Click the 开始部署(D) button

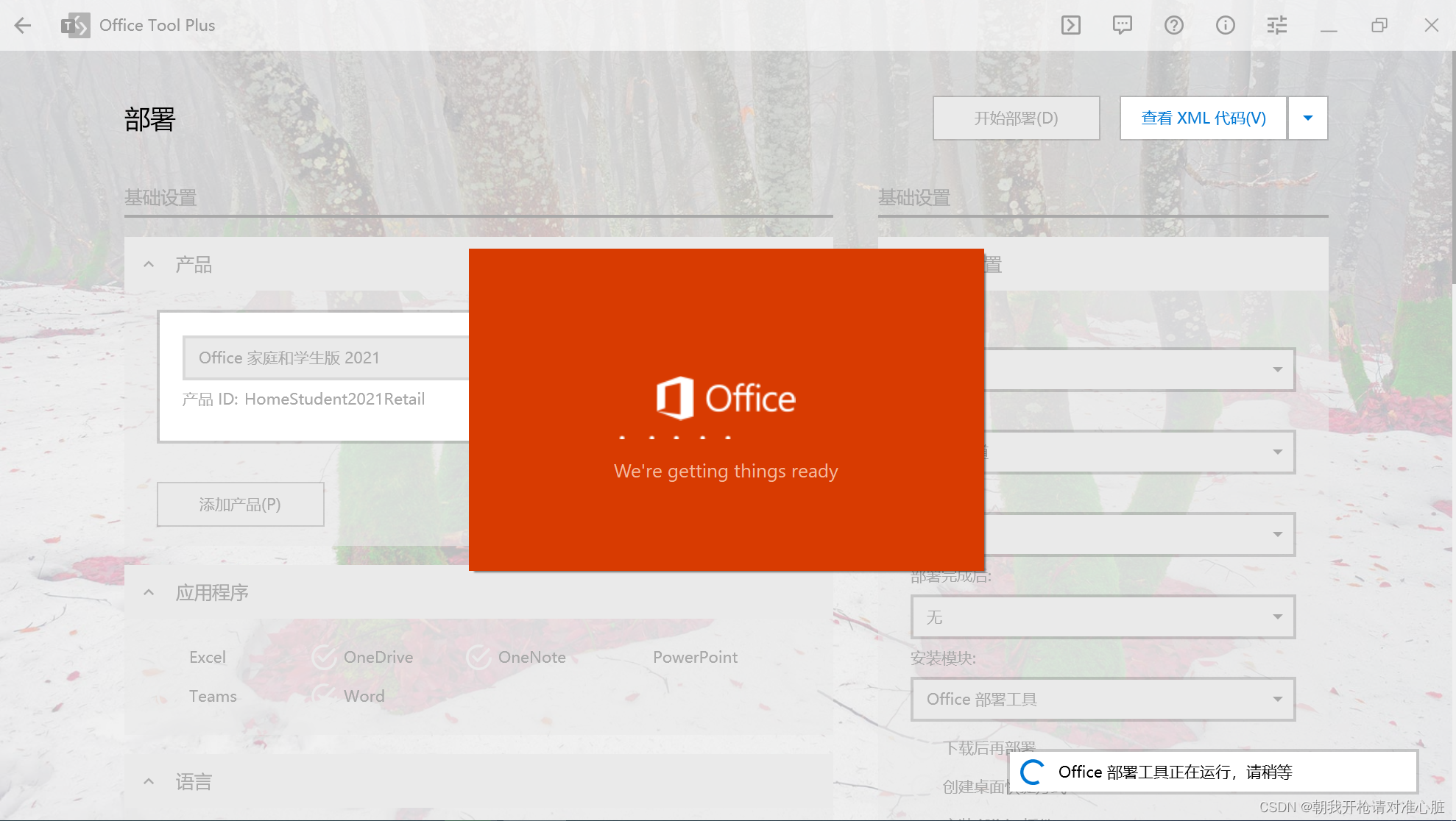click(1016, 118)
